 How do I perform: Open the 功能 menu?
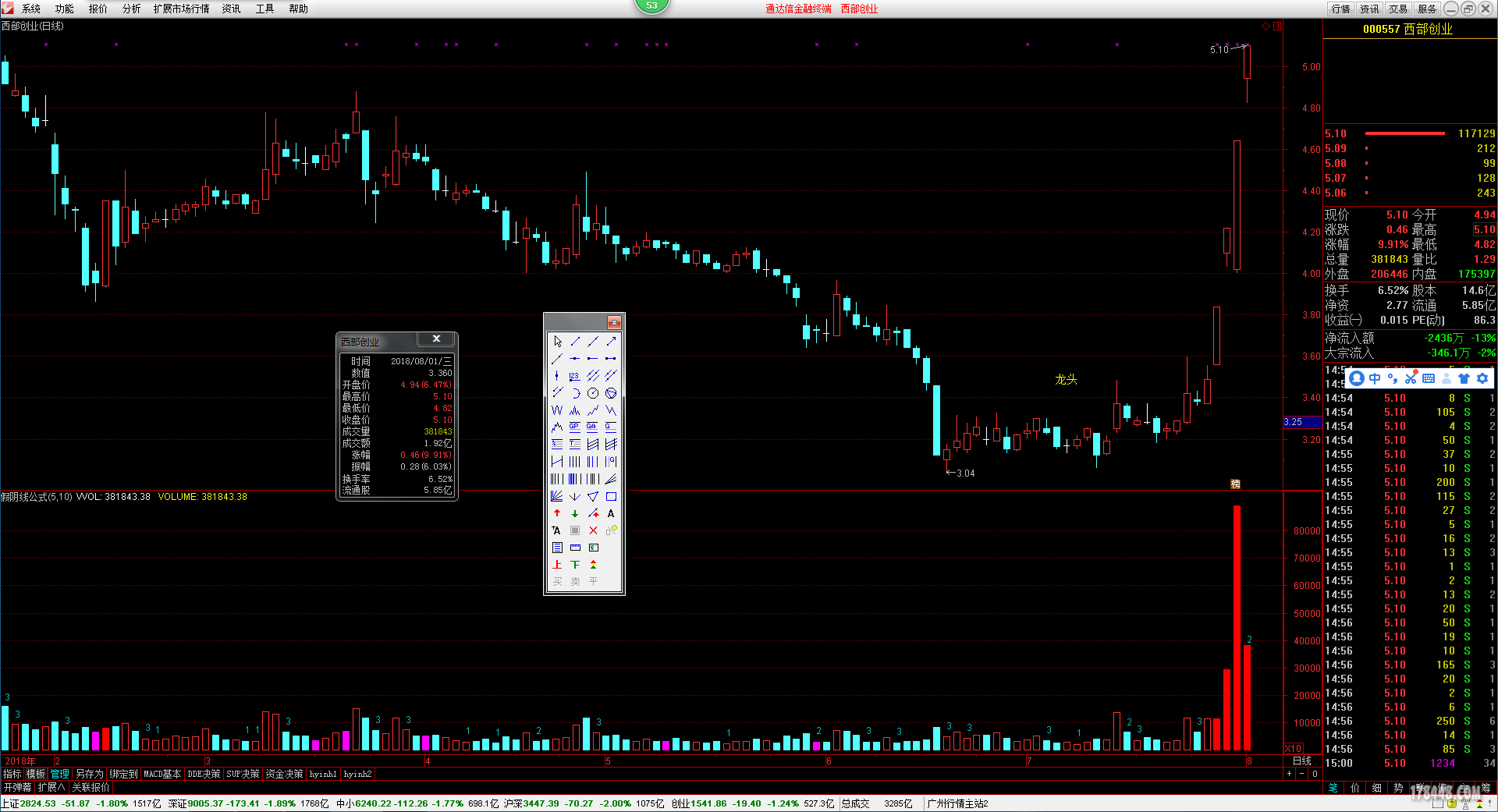65,9
